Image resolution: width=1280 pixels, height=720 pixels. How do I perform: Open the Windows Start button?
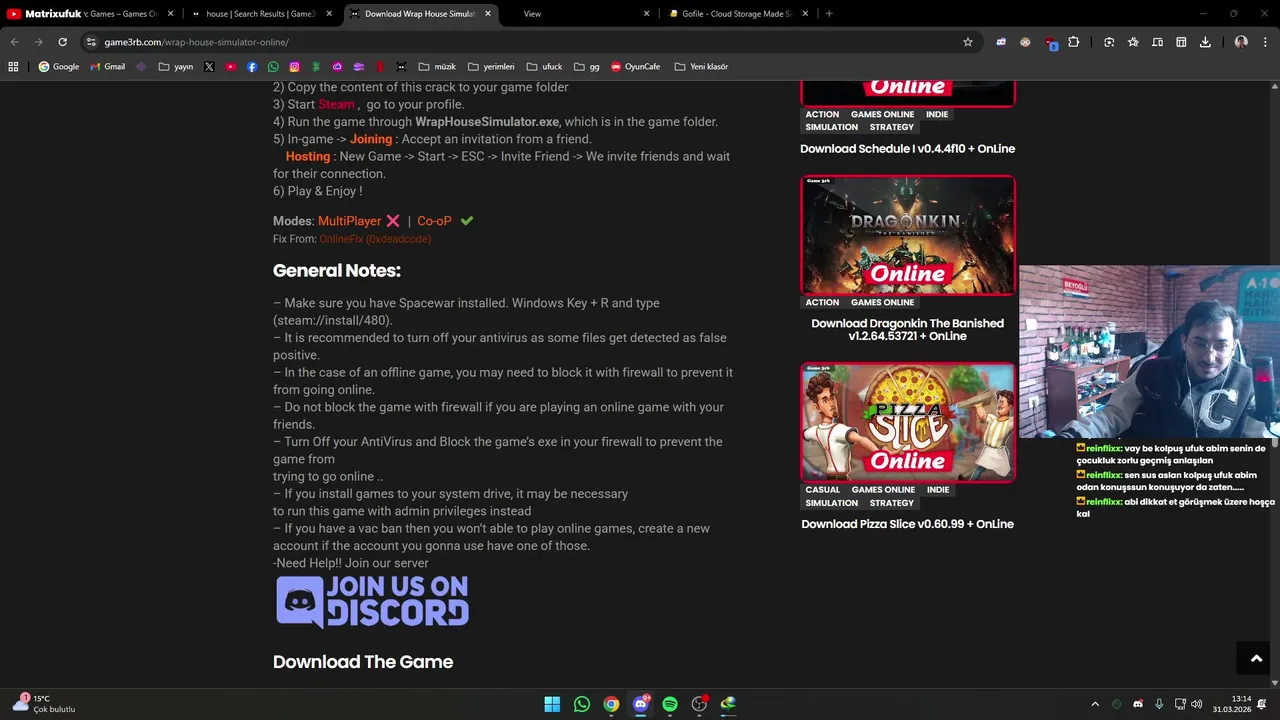click(x=552, y=704)
